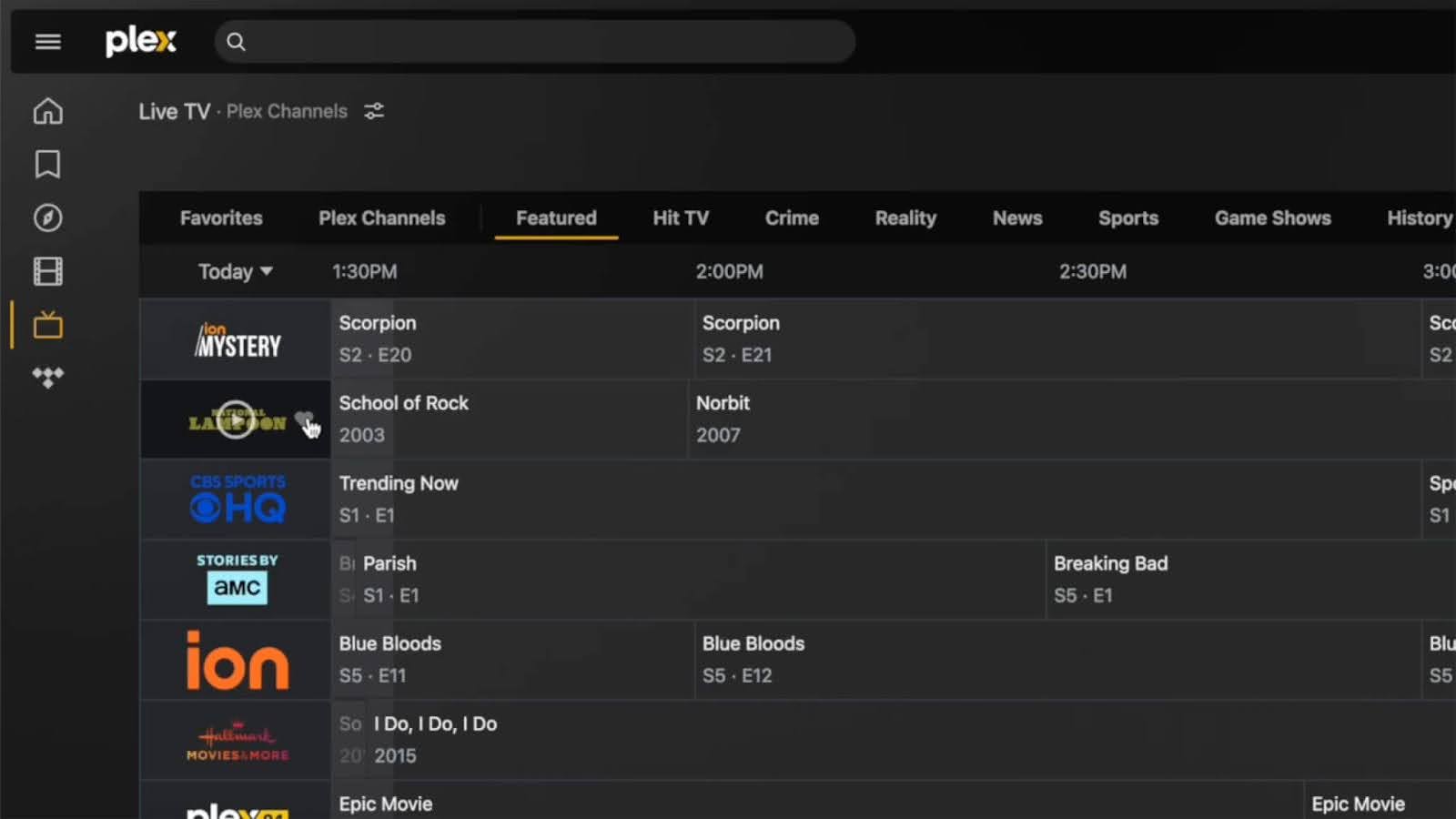Click the Plex Channels breadcrumb label
The image size is (1456, 819).
(287, 111)
